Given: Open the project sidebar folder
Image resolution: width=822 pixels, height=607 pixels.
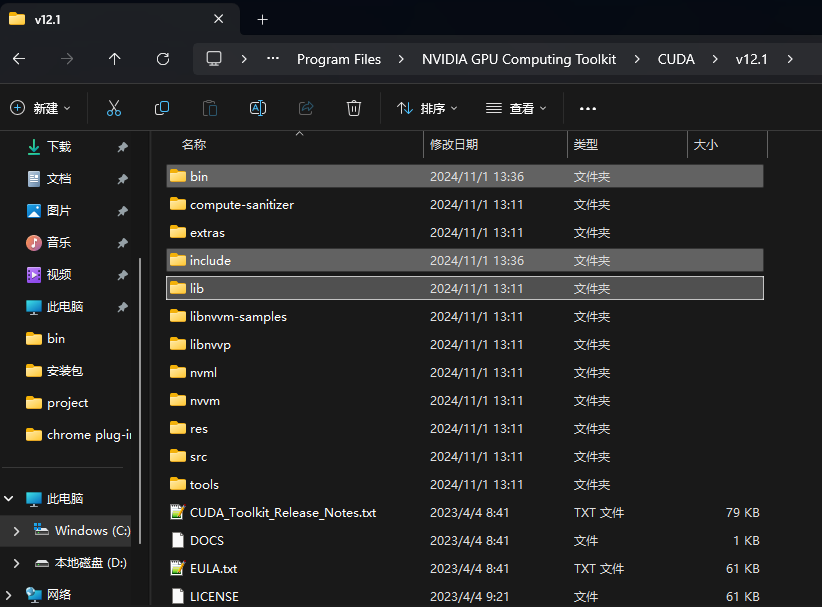Looking at the screenshot, I should (x=66, y=403).
